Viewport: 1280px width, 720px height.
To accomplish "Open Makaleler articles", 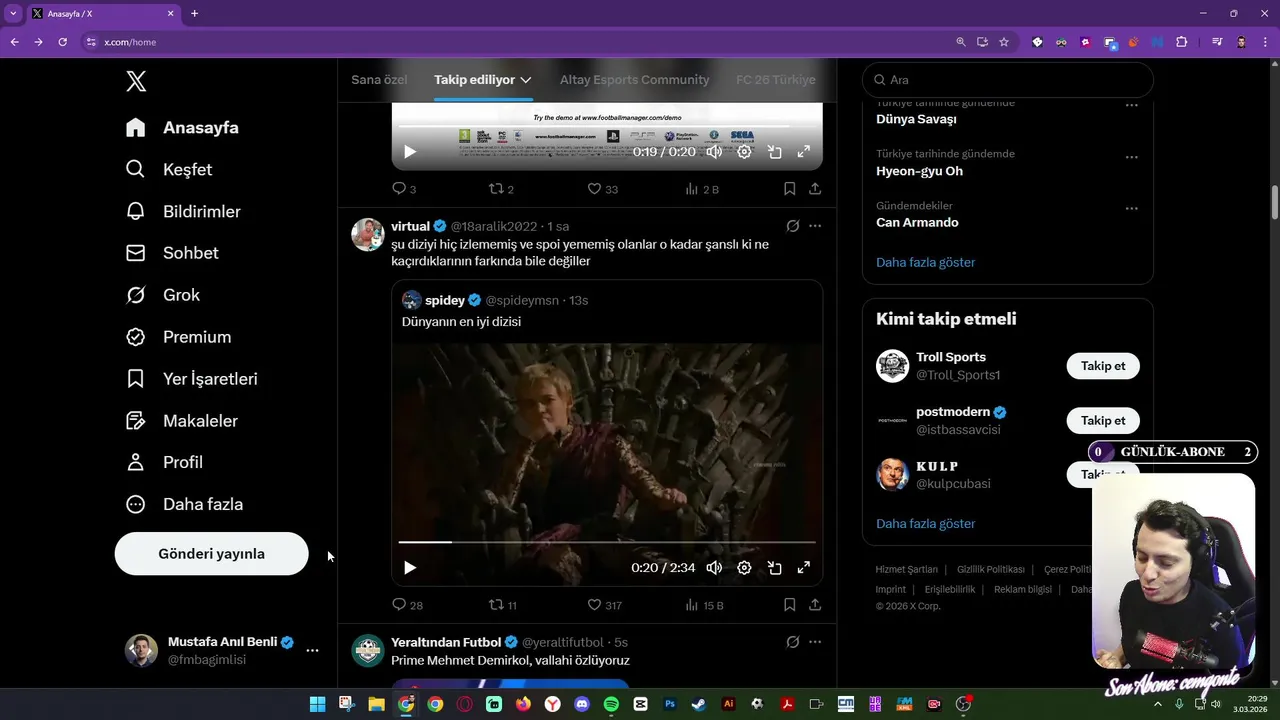I will coord(182,421).
